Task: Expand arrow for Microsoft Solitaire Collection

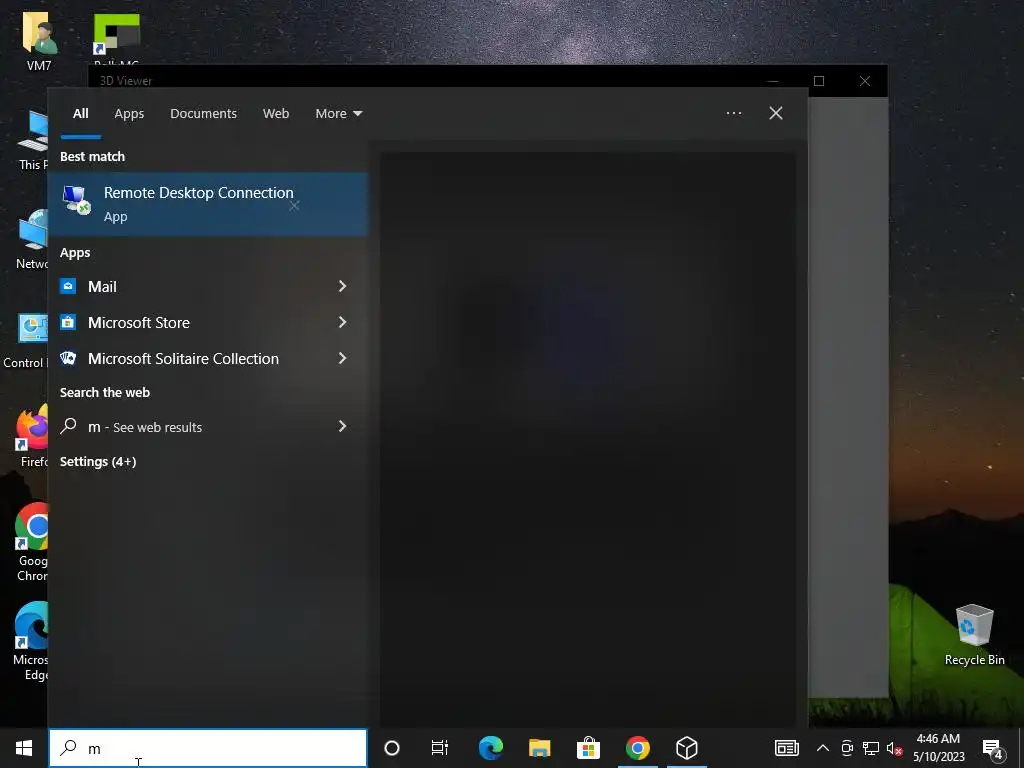Action: coord(342,358)
